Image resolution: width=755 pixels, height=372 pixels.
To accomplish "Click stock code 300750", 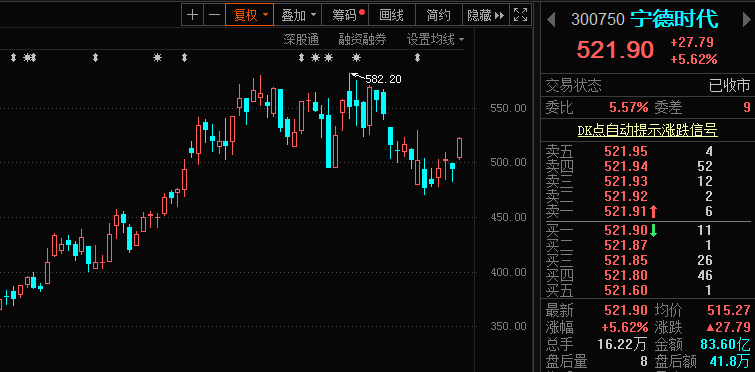I will (598, 19).
